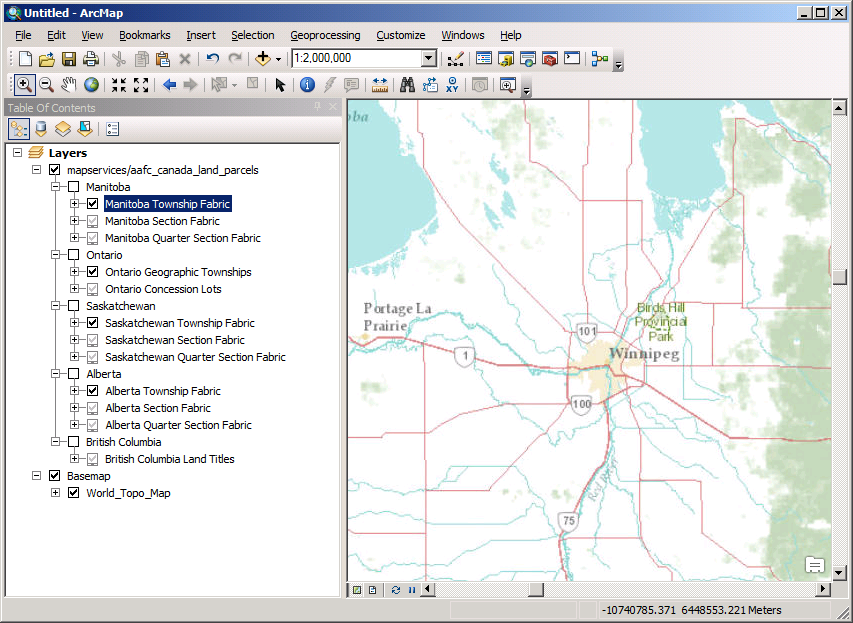Click the map horizontal scrollbar thumb
This screenshot has height=623, width=853.
click(x=536, y=589)
